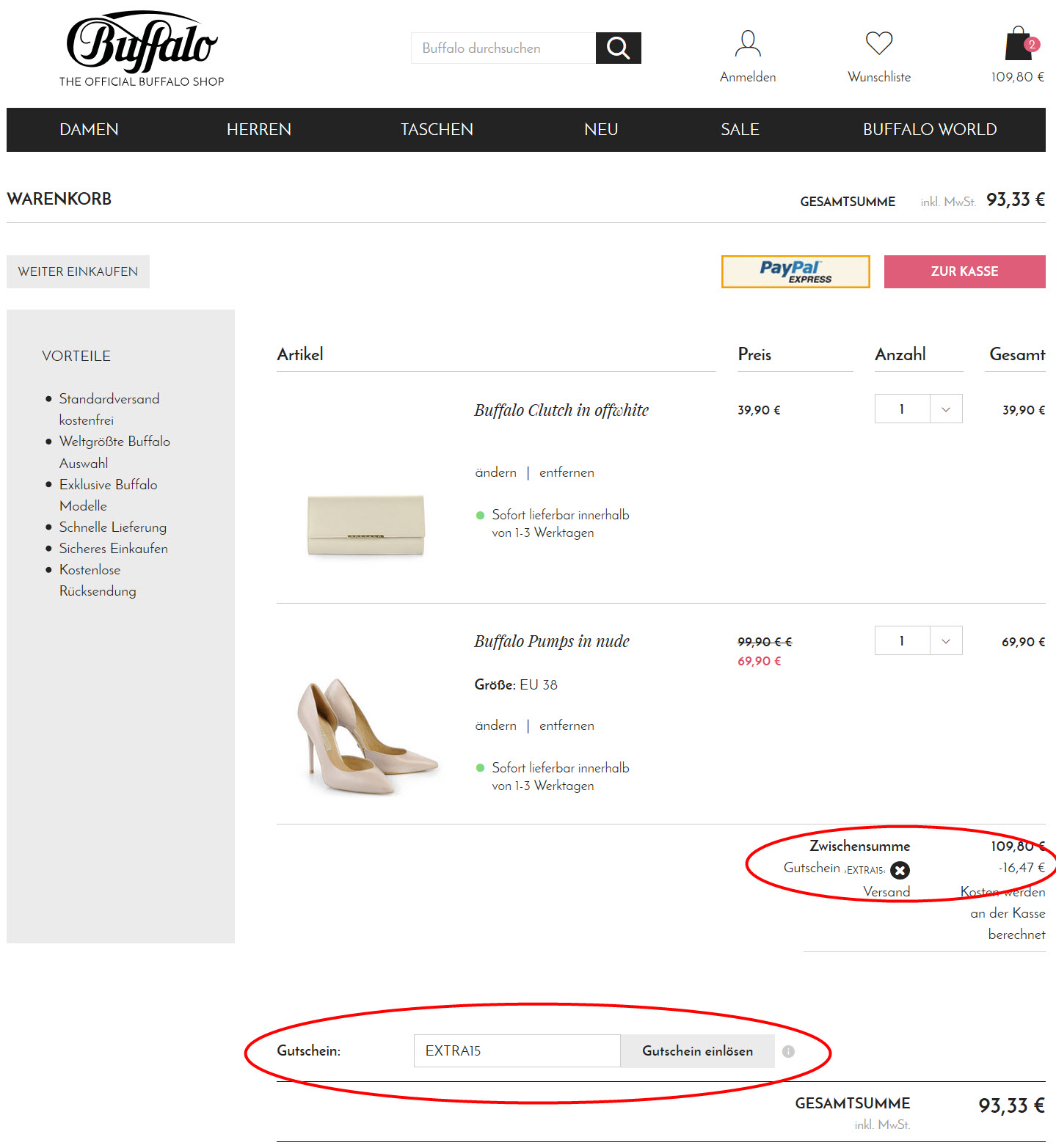Open Buffalo Pumps in nude title

pyautogui.click(x=552, y=641)
